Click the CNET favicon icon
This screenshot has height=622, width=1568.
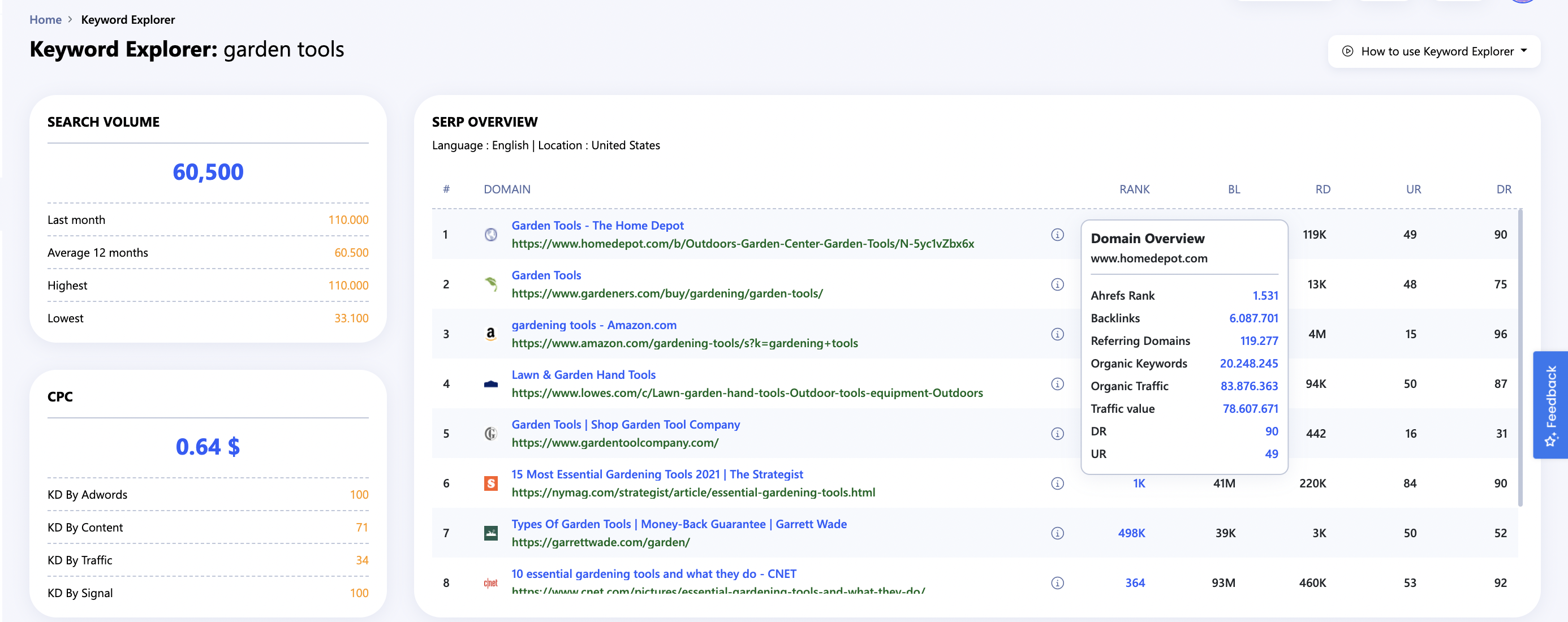[x=490, y=583]
